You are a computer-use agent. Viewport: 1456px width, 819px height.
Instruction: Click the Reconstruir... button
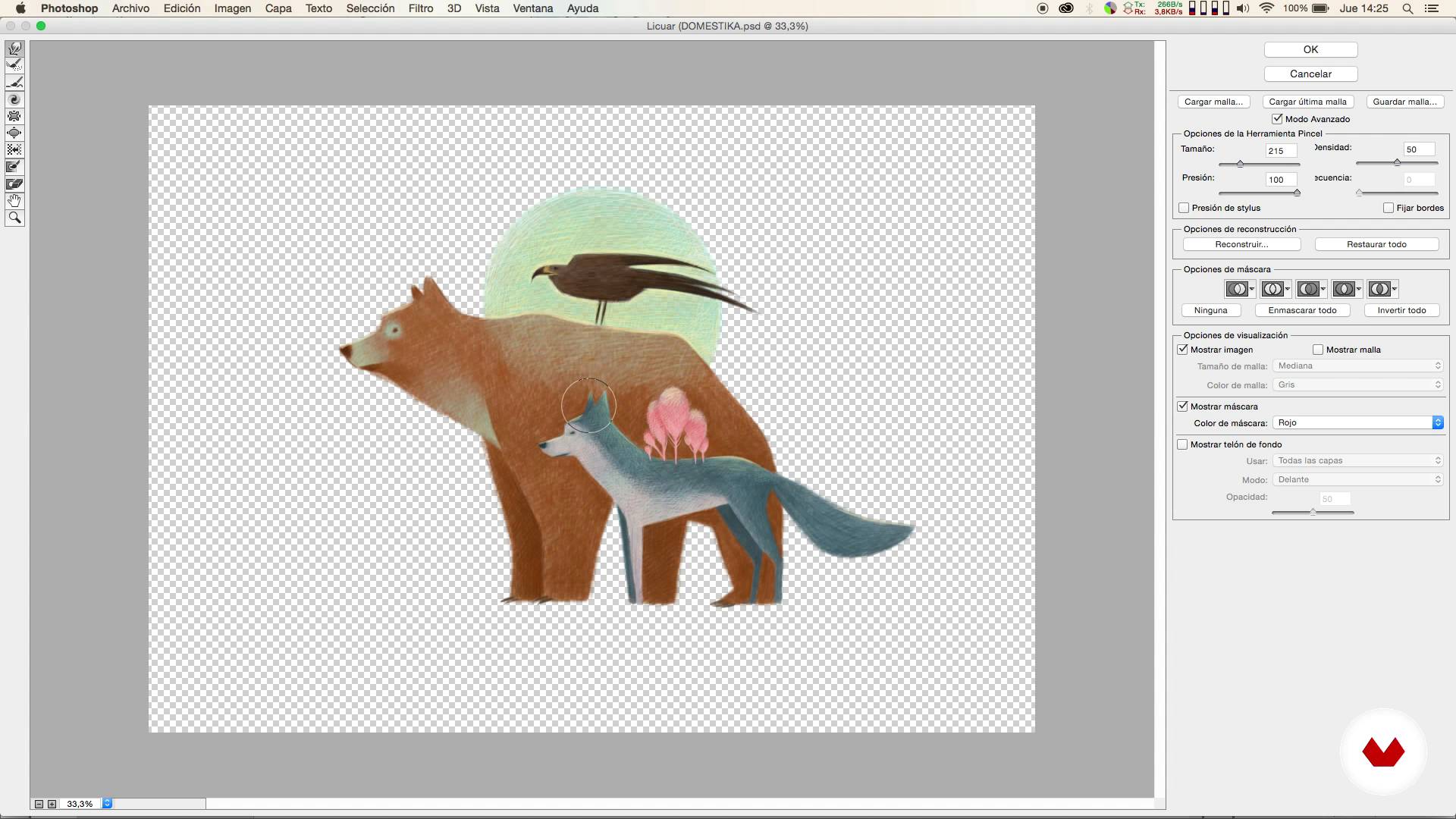point(1241,244)
